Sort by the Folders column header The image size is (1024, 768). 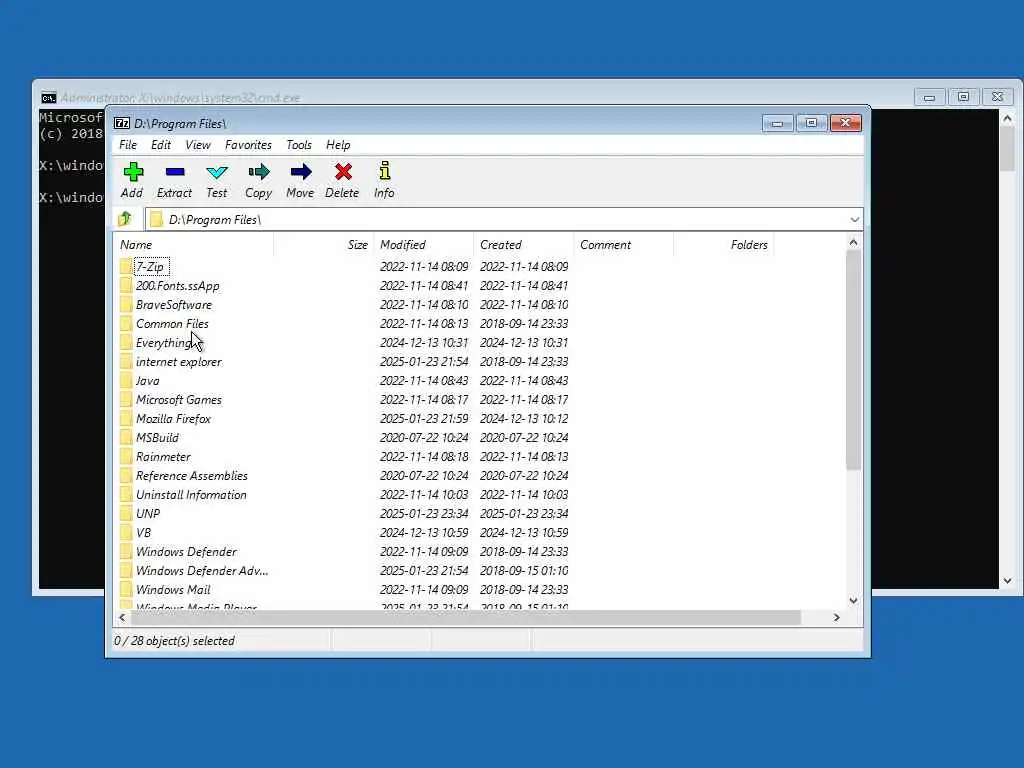pos(724,245)
